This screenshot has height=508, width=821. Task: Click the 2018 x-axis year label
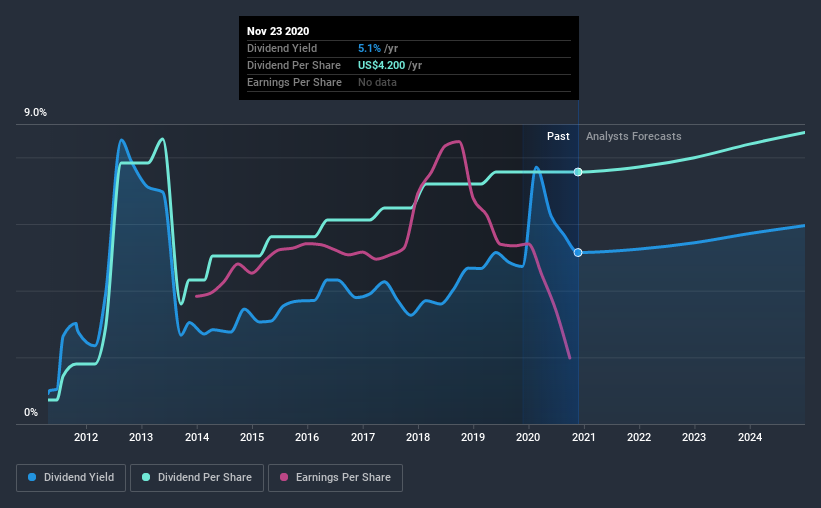418,437
